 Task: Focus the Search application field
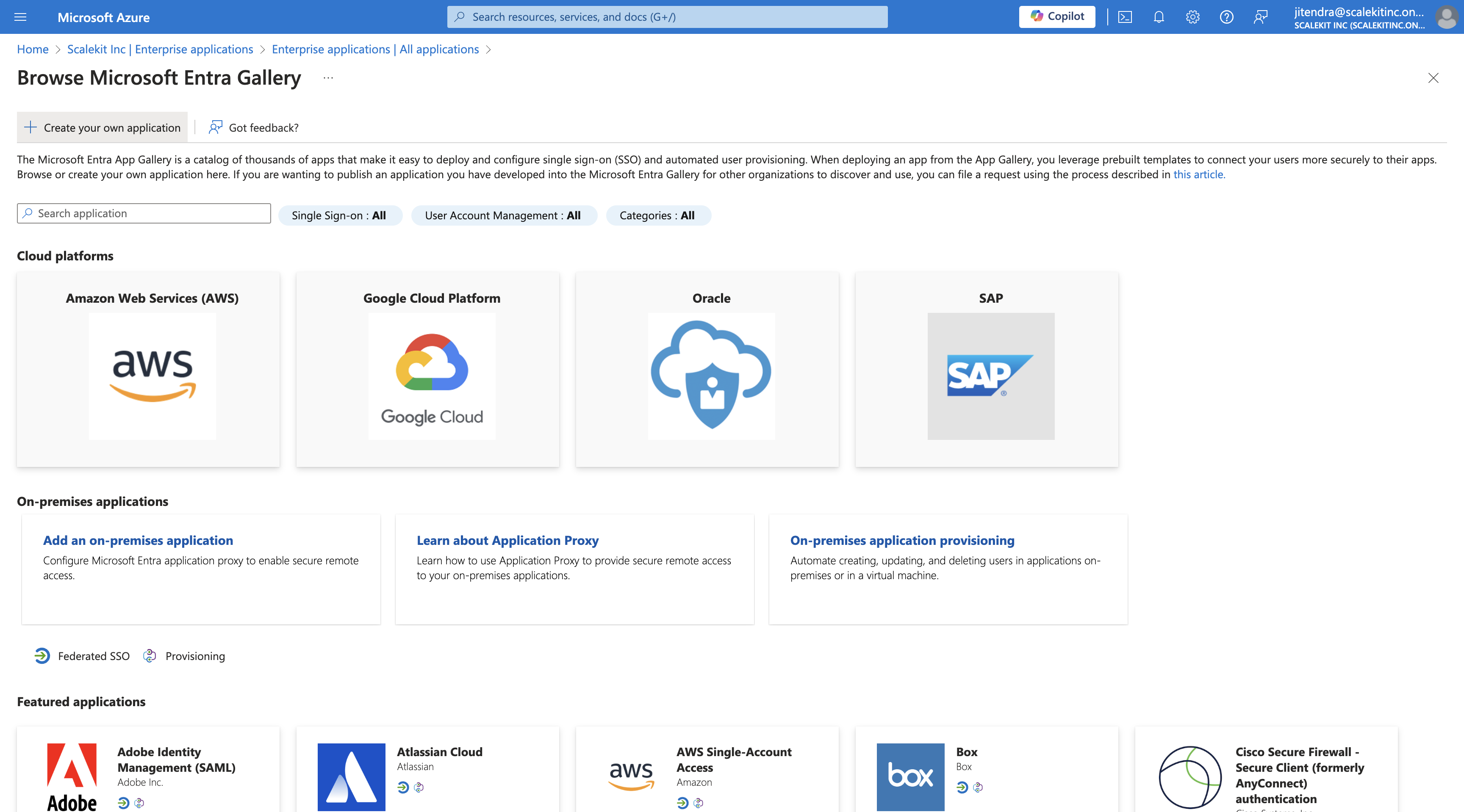click(144, 213)
